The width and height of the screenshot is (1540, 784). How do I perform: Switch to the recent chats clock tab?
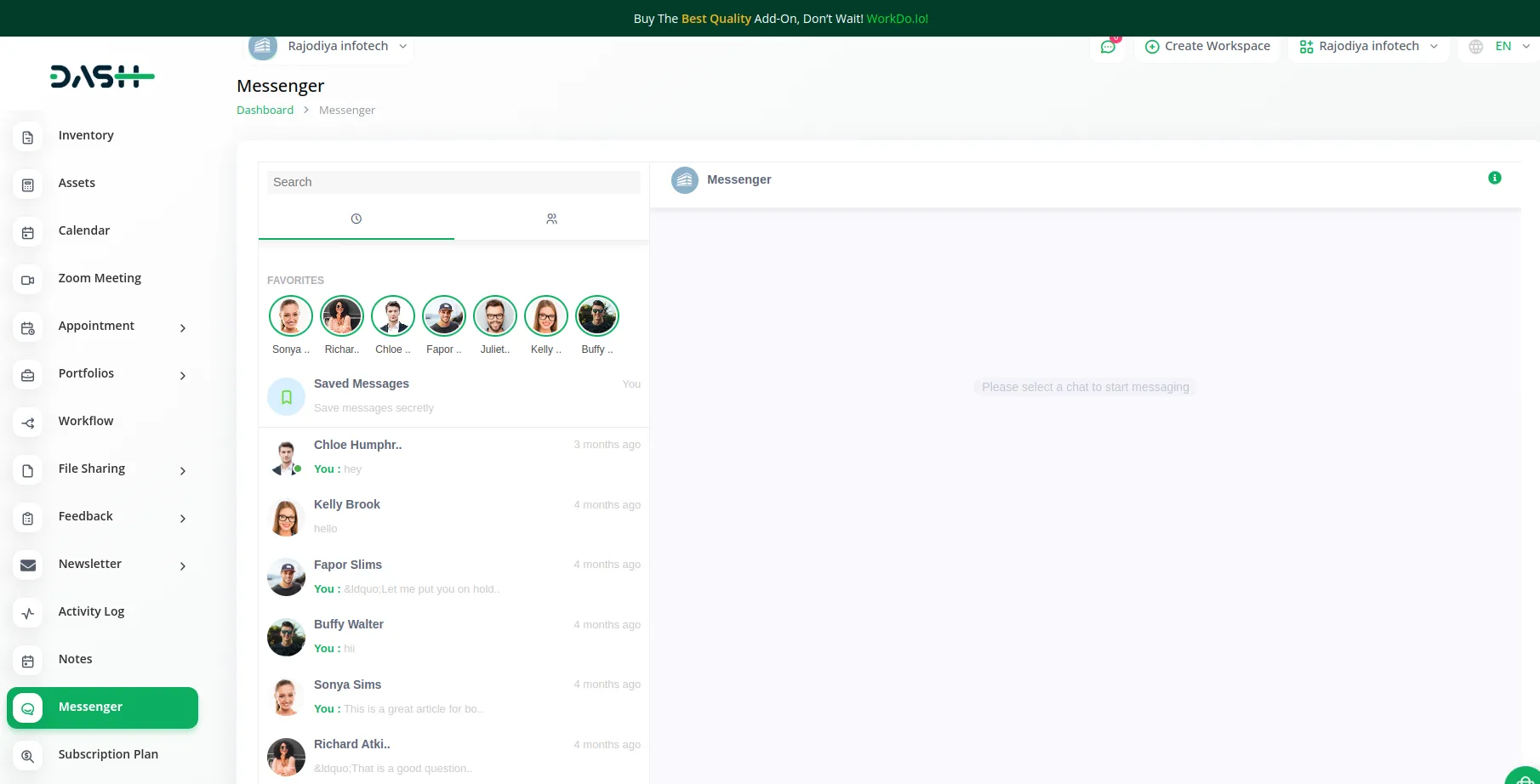[356, 219]
